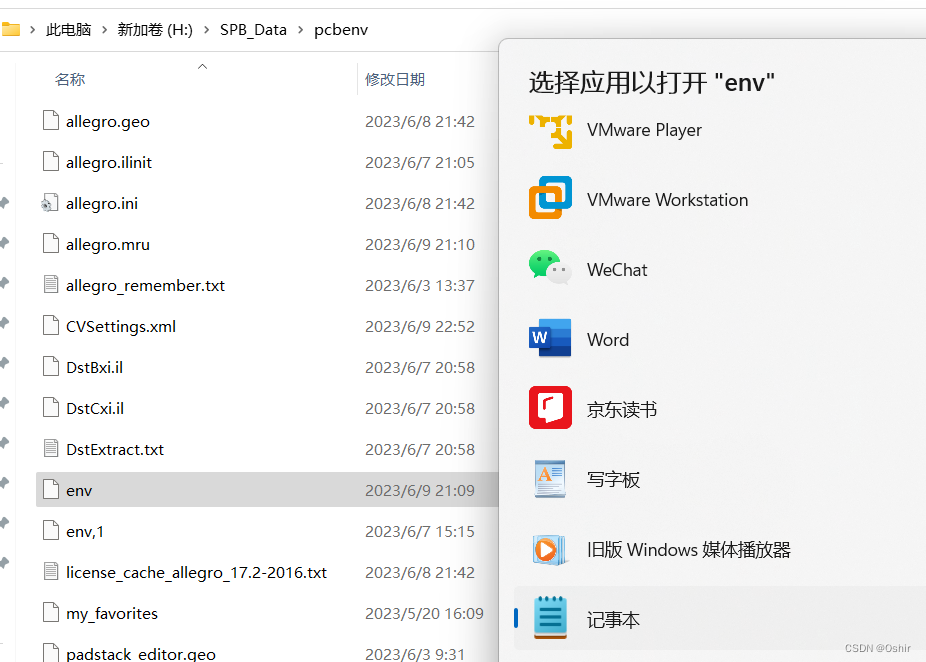Click the allegro.ini file icon
Image resolution: width=926 pixels, height=662 pixels.
click(x=51, y=203)
